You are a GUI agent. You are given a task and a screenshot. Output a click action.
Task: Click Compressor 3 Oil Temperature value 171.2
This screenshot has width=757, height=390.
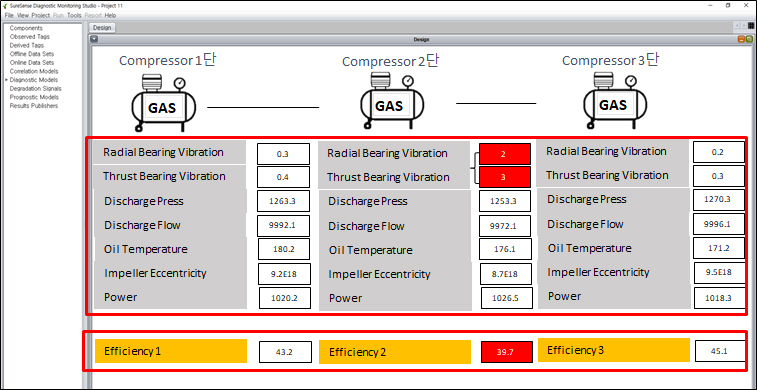click(x=719, y=248)
